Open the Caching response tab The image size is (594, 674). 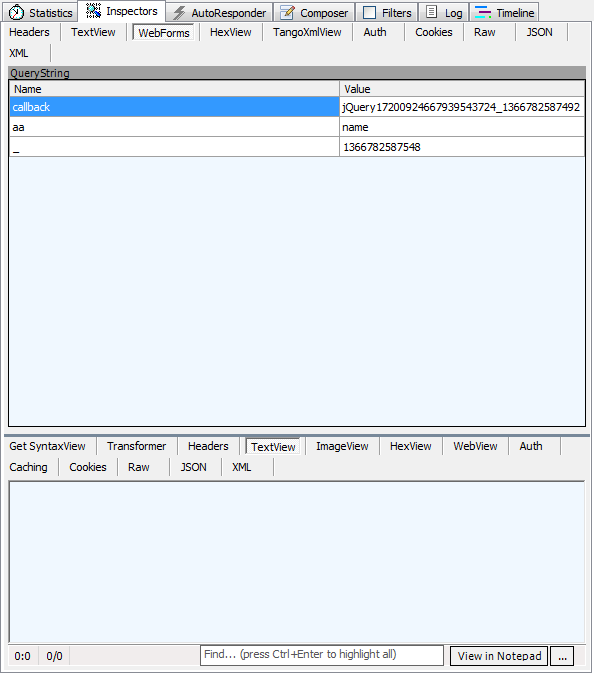pos(28,467)
